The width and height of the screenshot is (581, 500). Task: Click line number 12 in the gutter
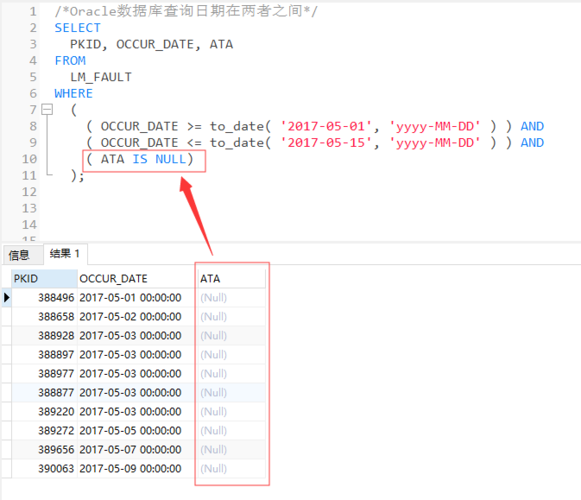(29, 192)
